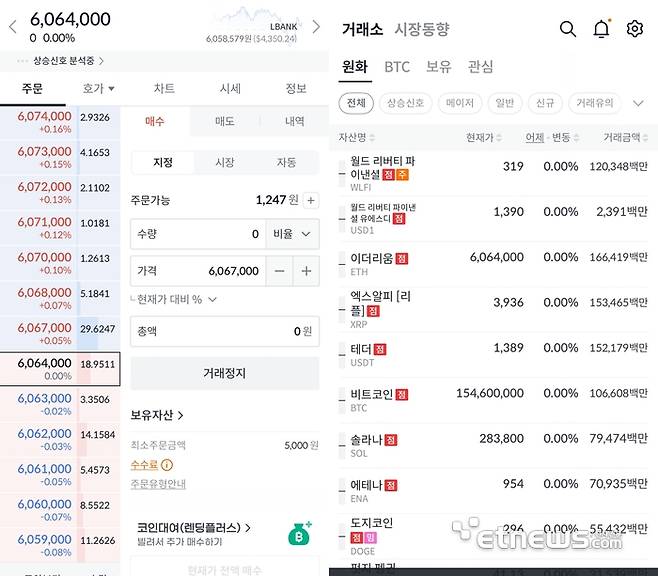This screenshot has height=576, width=658.
Task: Toggle the 일반 filter chip
Action: click(504, 103)
